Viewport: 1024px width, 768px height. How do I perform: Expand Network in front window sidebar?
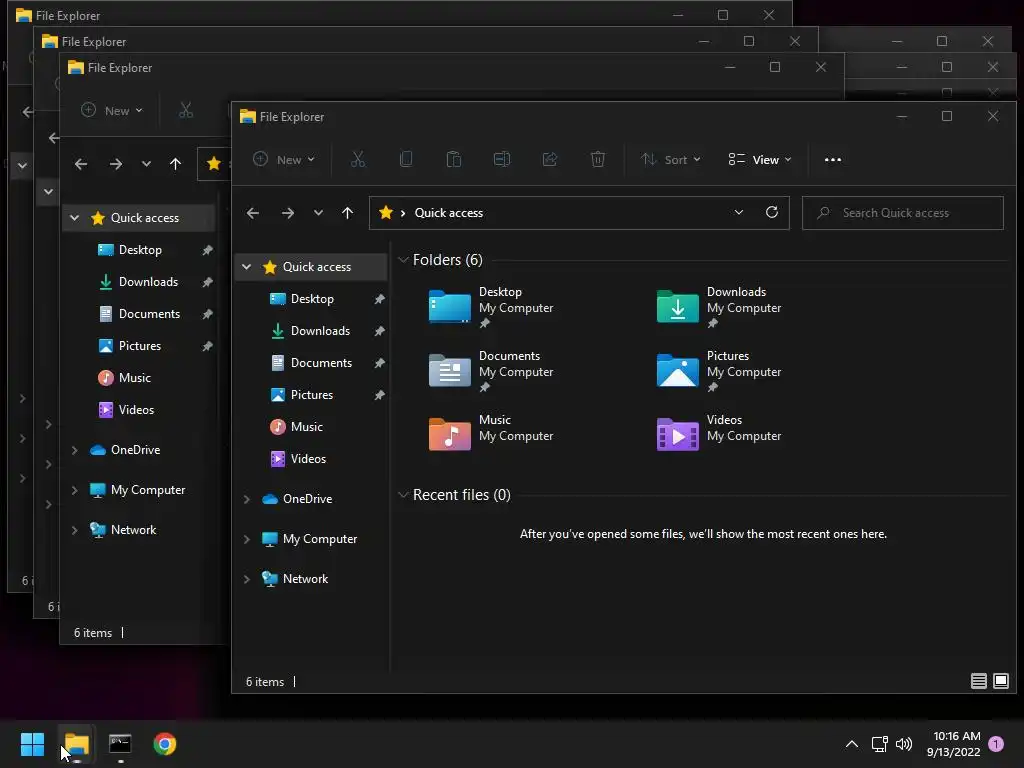[246, 579]
